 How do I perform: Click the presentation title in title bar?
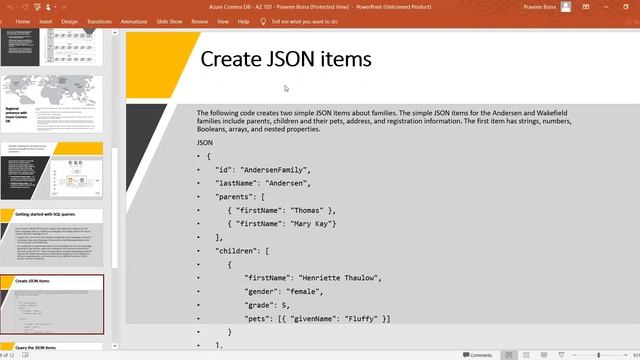coord(320,7)
